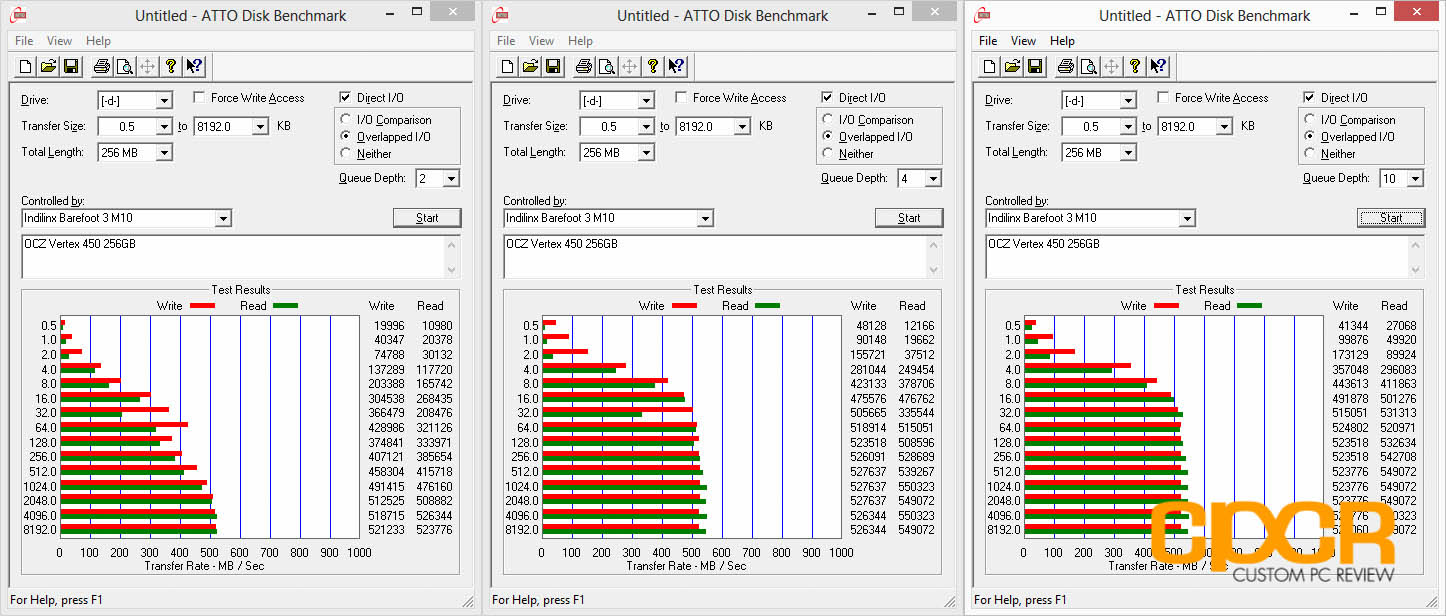This screenshot has width=1446, height=616.
Task: Open View menu in Queue Depth 2 window
Action: pos(59,41)
